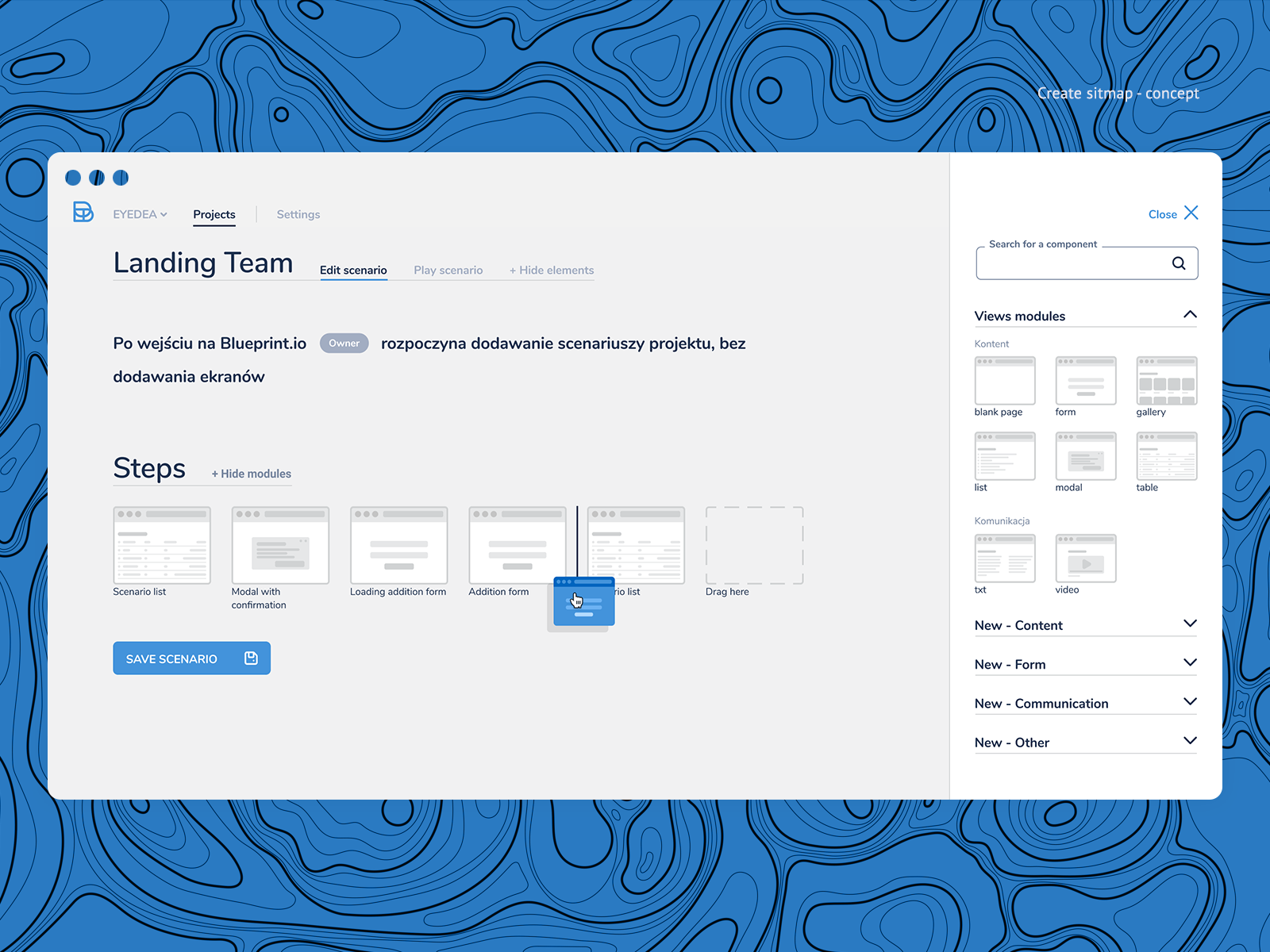Click the Hide elements link

[x=552, y=271]
